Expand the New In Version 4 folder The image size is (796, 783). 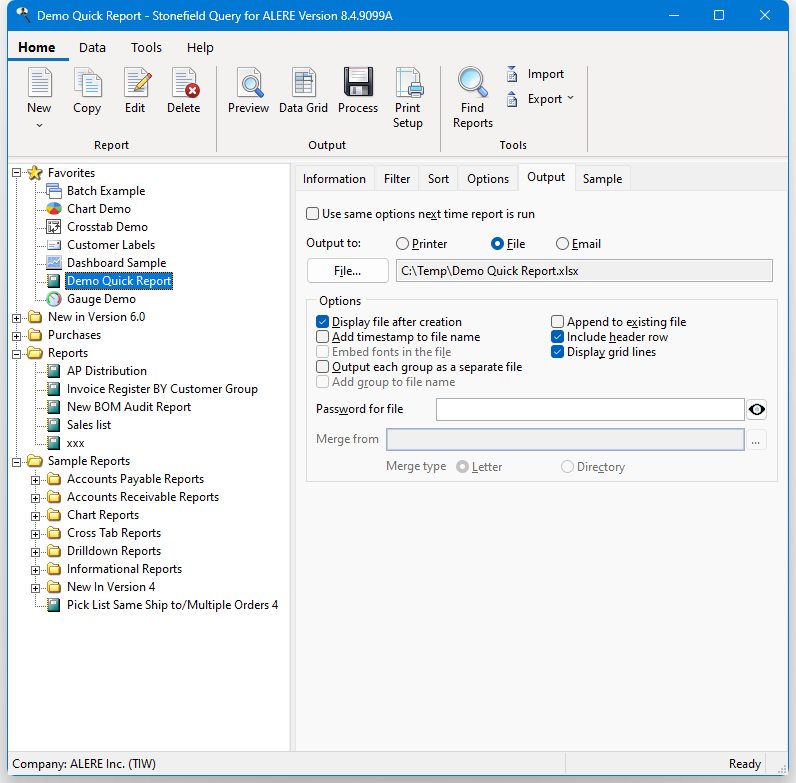click(x=36, y=589)
